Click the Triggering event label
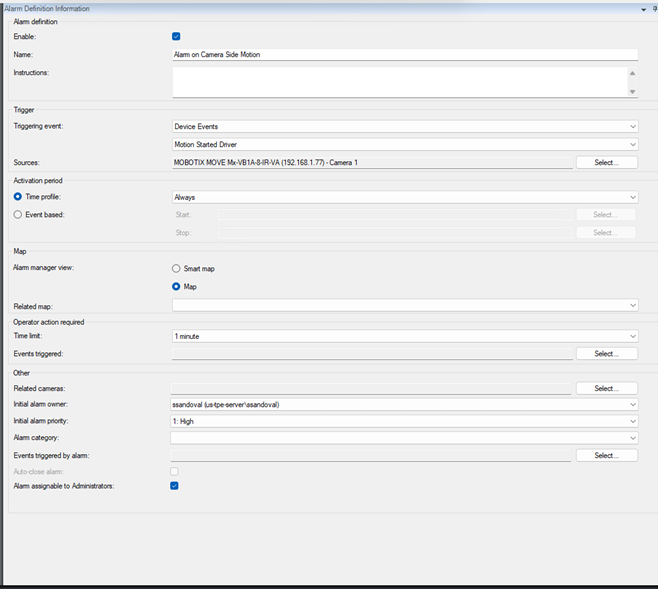 [38, 126]
